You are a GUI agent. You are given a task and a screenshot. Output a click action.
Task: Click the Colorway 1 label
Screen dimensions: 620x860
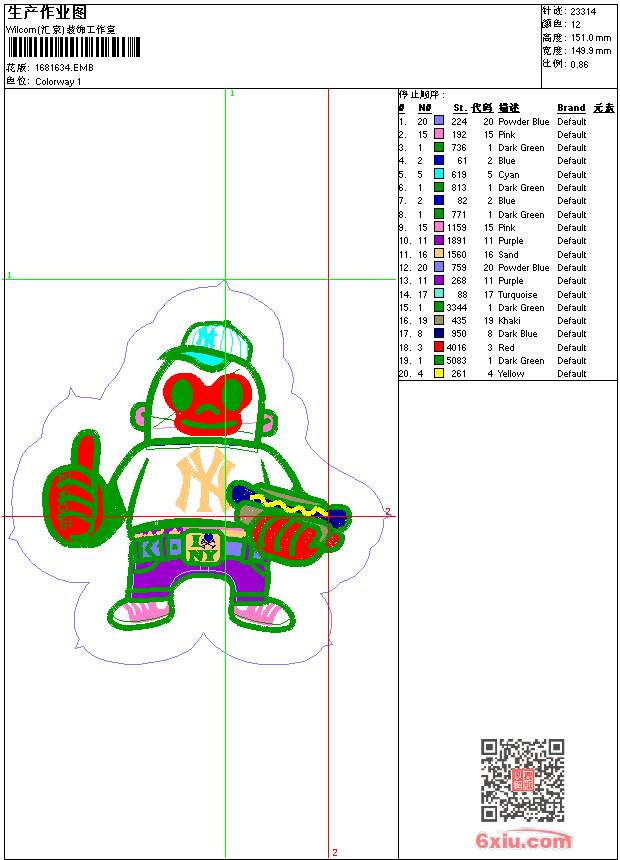click(x=58, y=82)
